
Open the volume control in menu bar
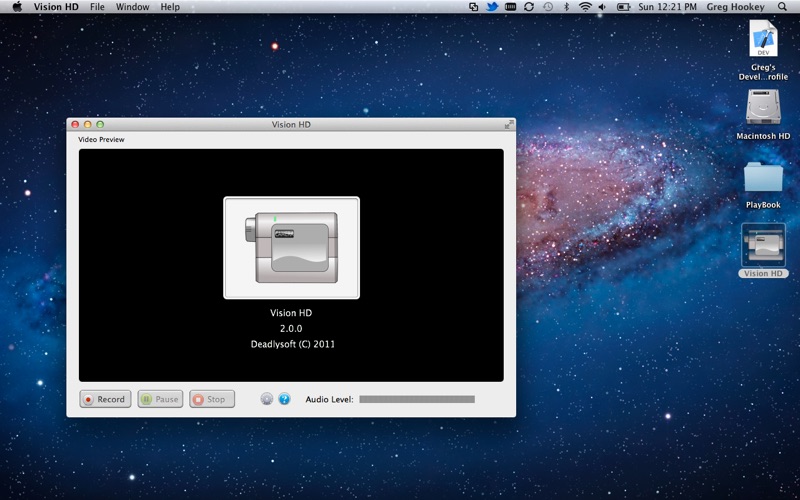click(604, 7)
